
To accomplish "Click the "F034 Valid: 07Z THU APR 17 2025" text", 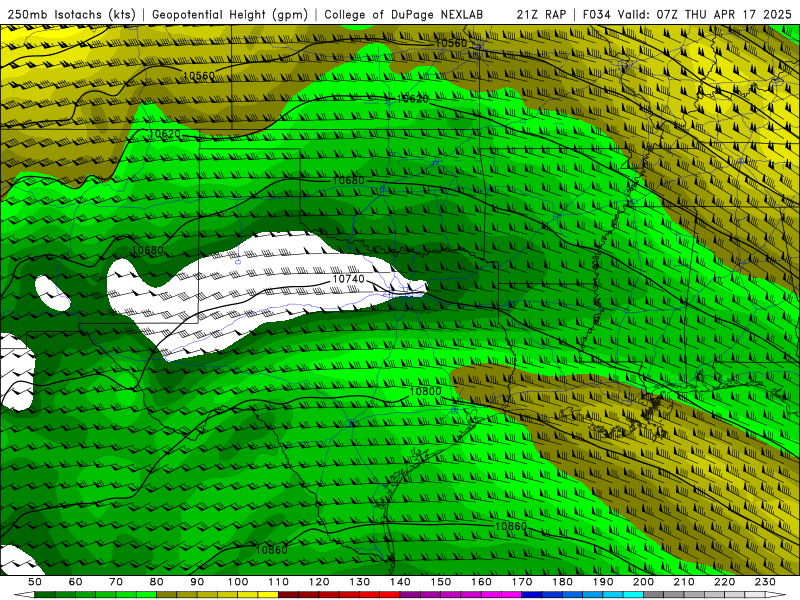I will [687, 15].
